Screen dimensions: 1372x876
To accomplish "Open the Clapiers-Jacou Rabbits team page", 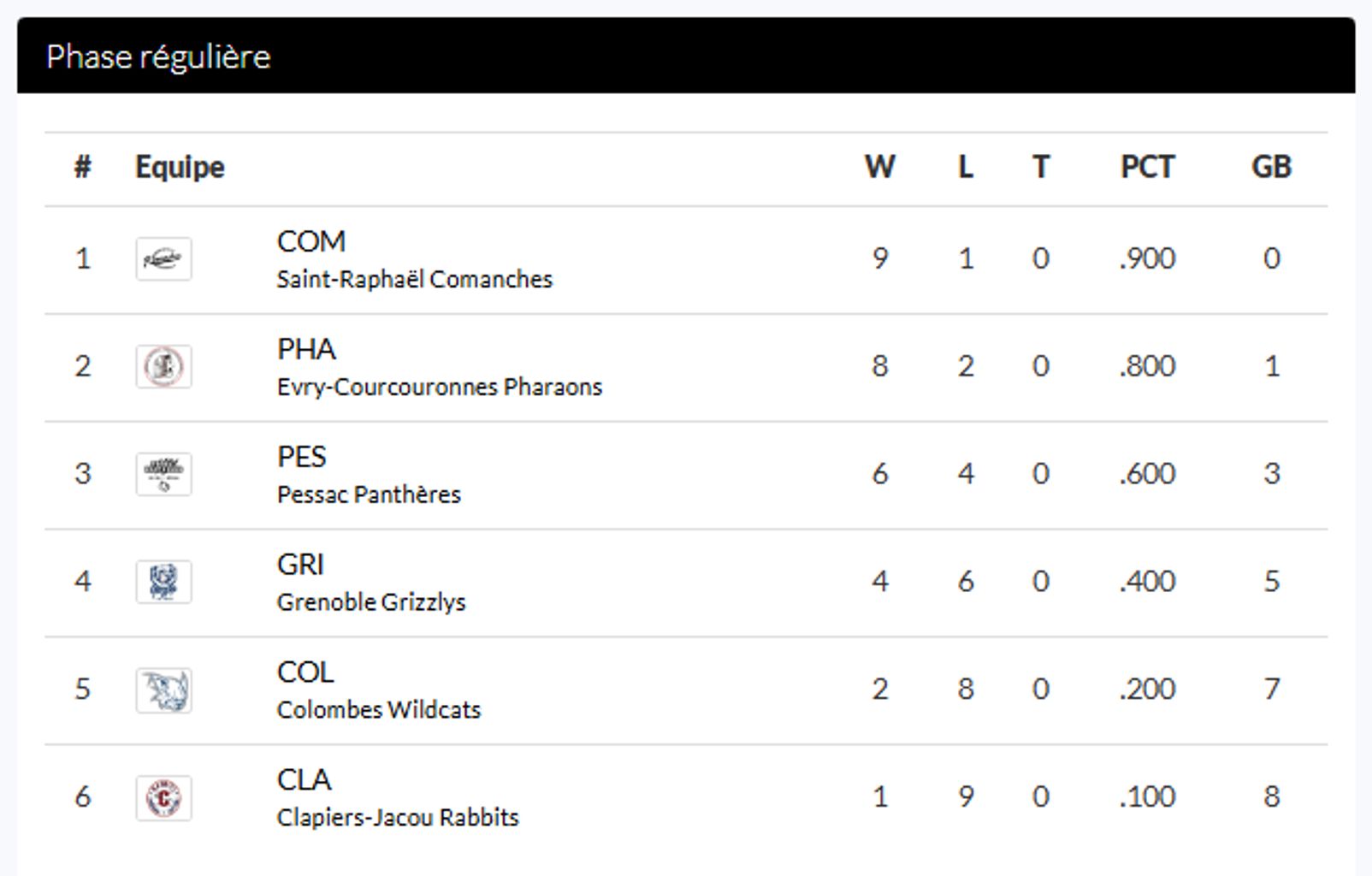I will [x=397, y=818].
